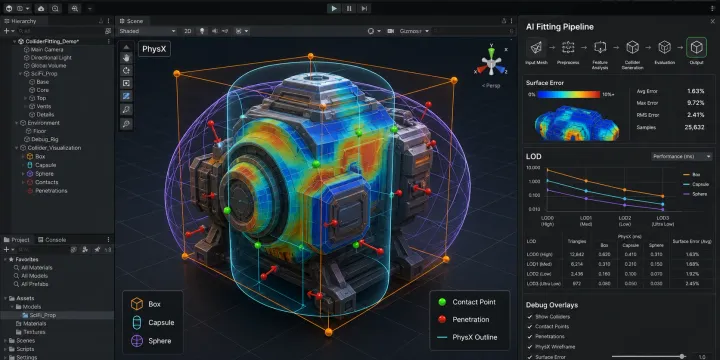This screenshot has height=360, width=720.
Task: Select the Rect transform tool
Action: coord(126,83)
